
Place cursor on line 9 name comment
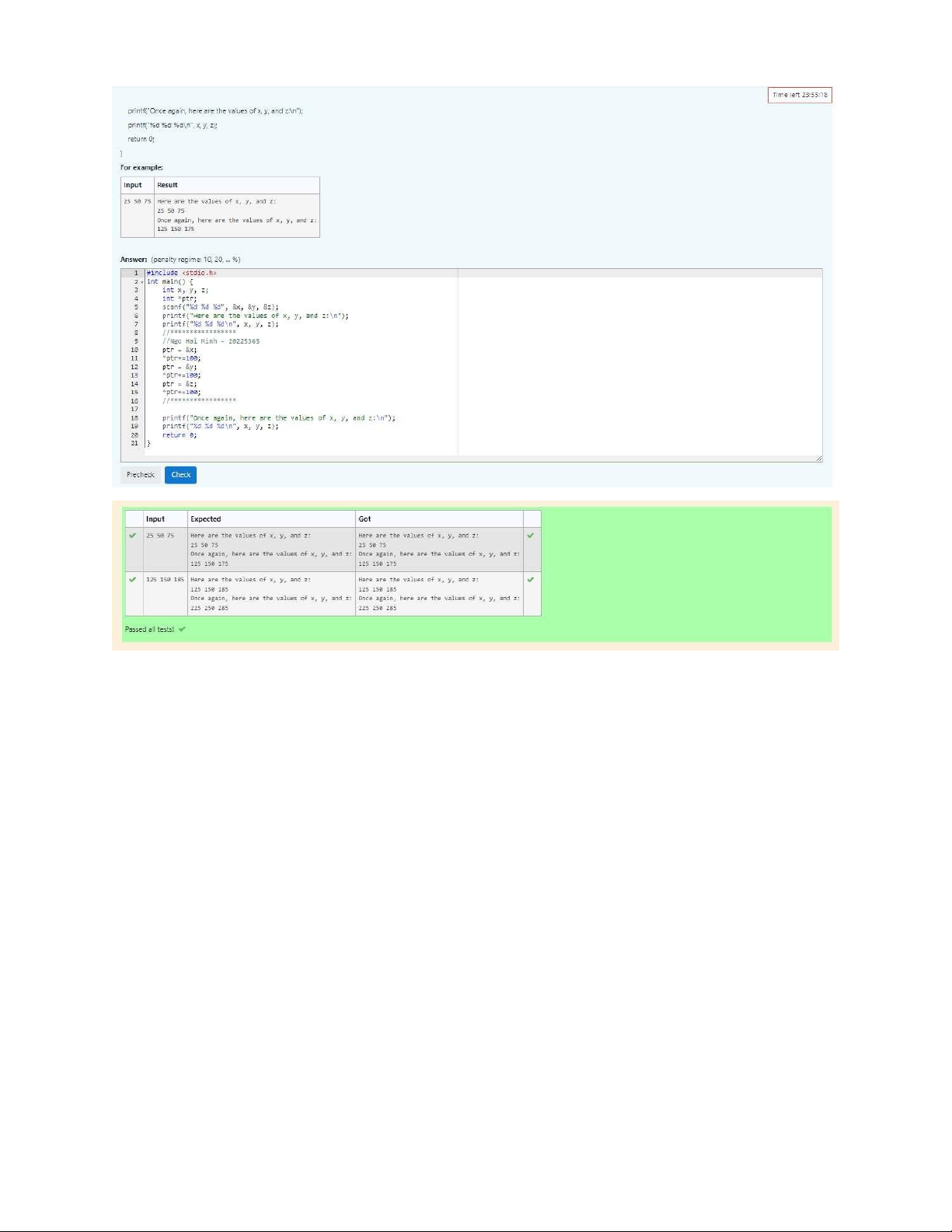211,341
